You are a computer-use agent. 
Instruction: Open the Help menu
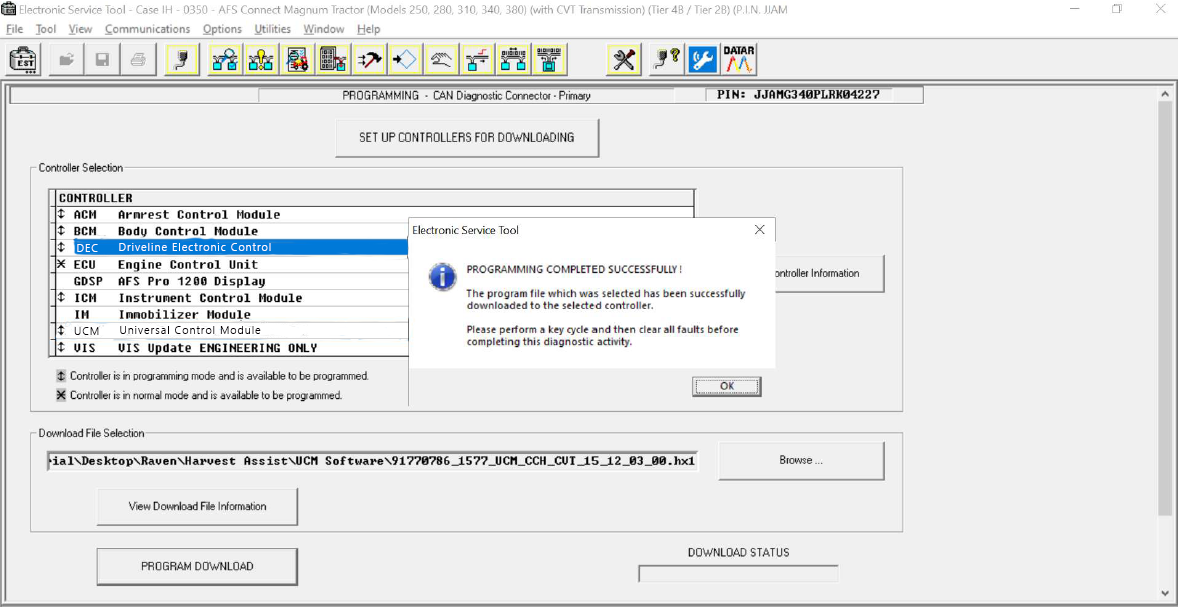(368, 29)
